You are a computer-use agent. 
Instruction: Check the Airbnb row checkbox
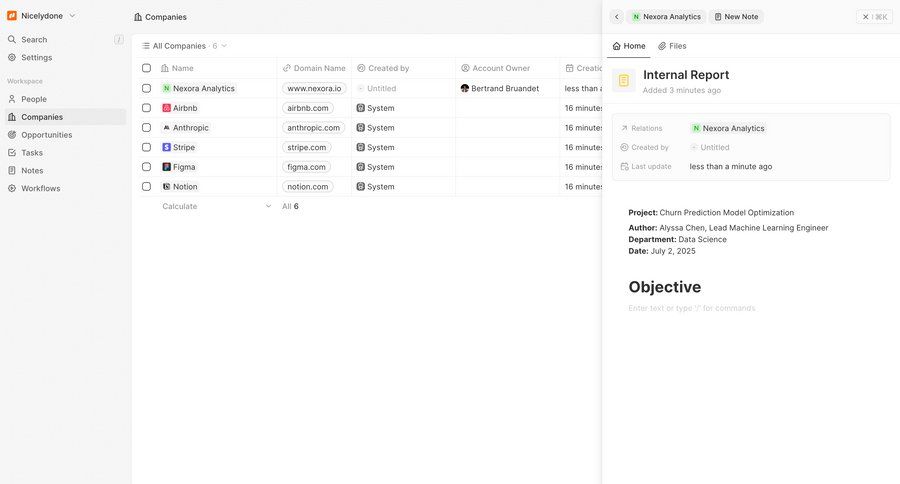[x=146, y=108]
